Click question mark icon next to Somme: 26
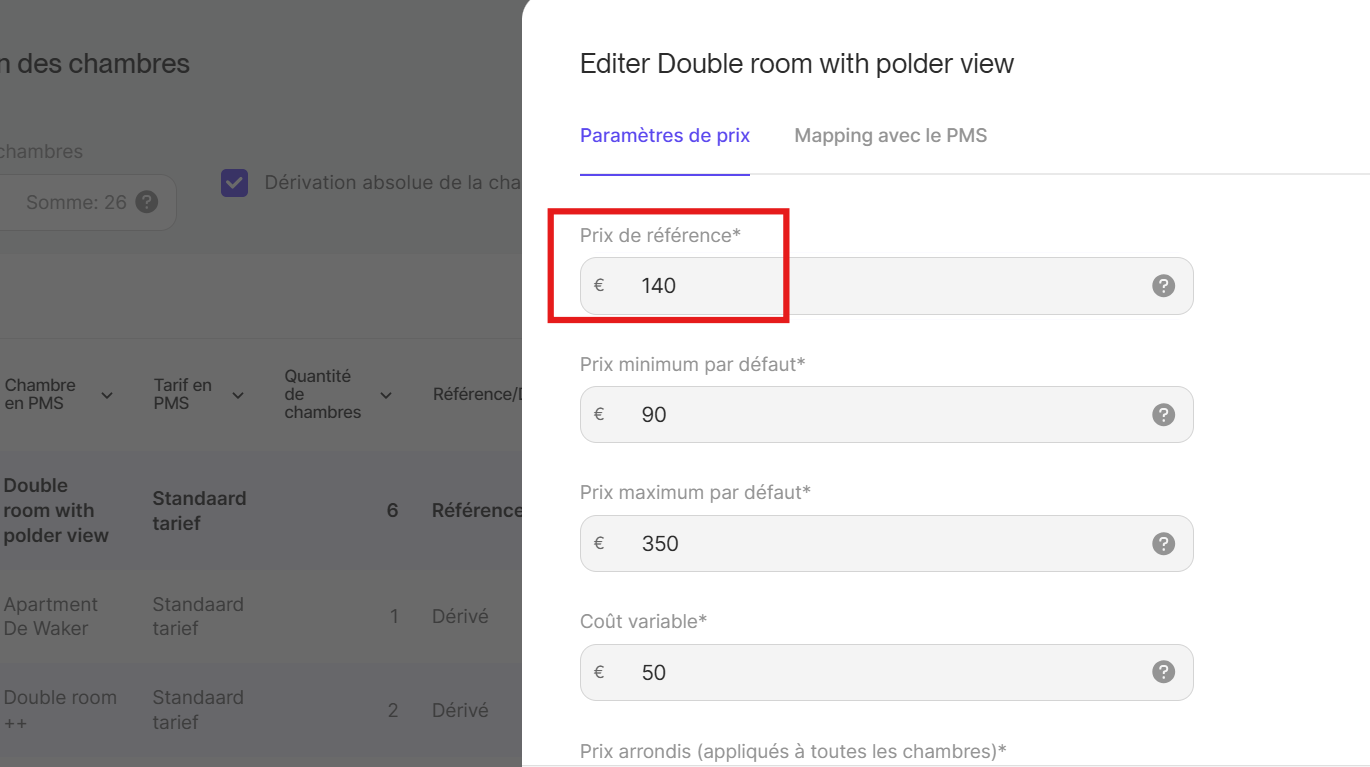Image resolution: width=1370 pixels, height=767 pixels. [147, 202]
